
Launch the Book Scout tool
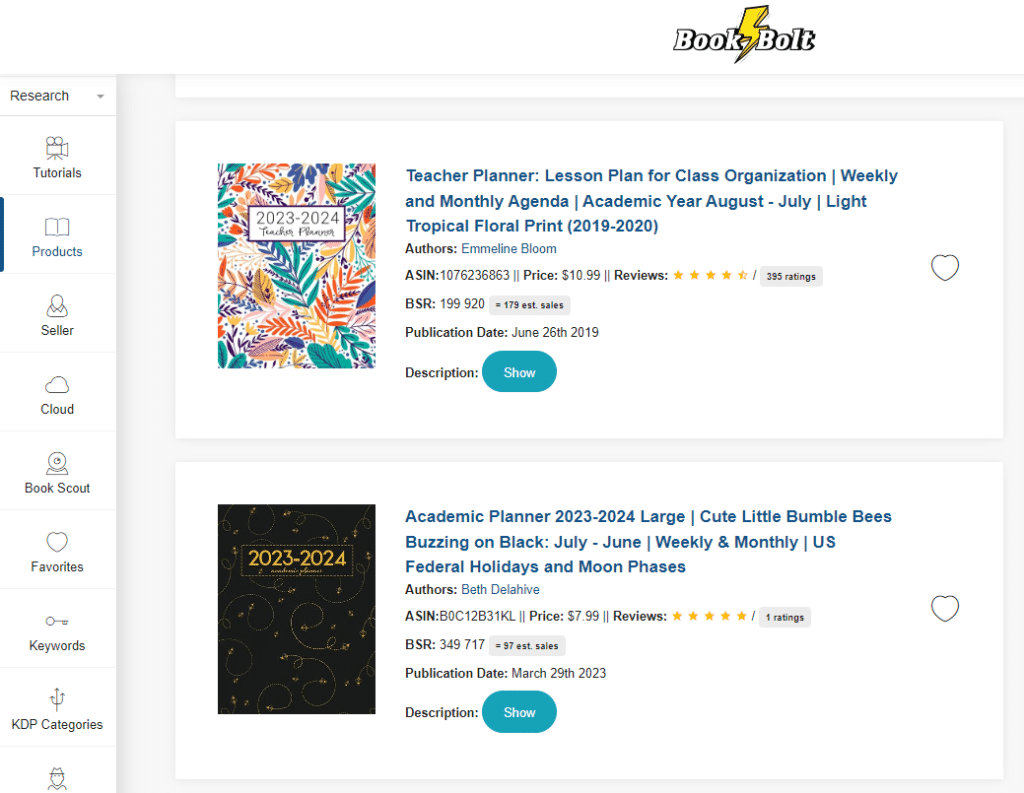pos(57,470)
